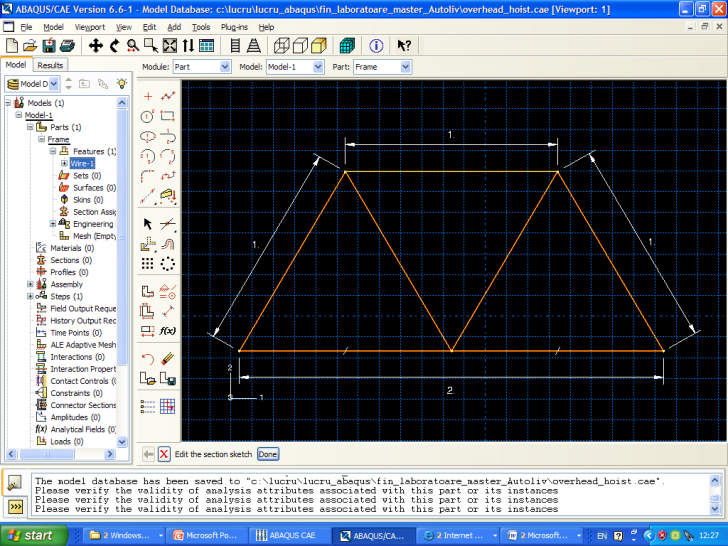Click the Pan view toolbar icon
The height and width of the screenshot is (546, 728).
pos(96,46)
